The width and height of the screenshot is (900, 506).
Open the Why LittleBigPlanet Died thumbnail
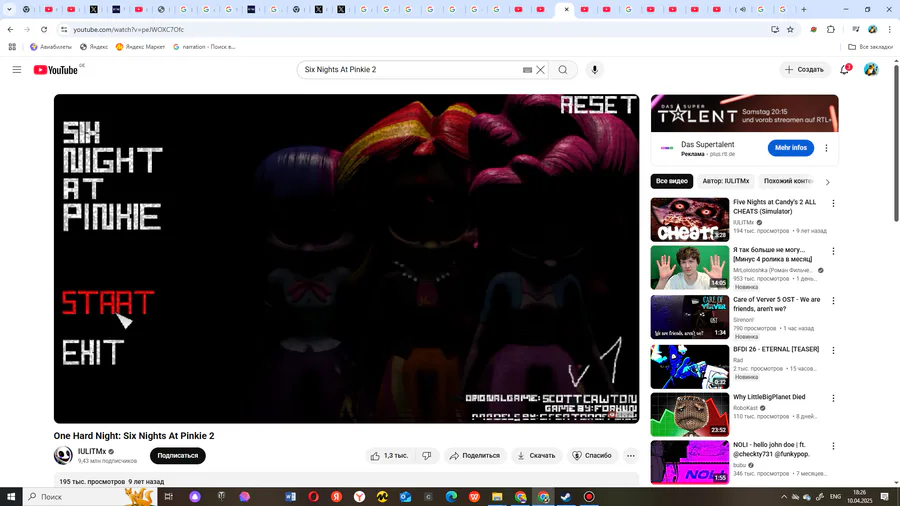pos(689,414)
